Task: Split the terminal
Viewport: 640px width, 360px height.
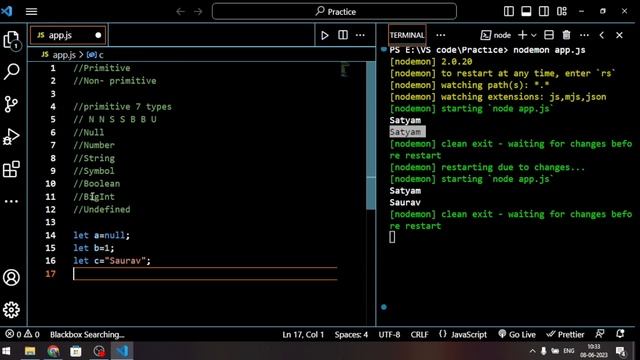Action: click(x=549, y=35)
